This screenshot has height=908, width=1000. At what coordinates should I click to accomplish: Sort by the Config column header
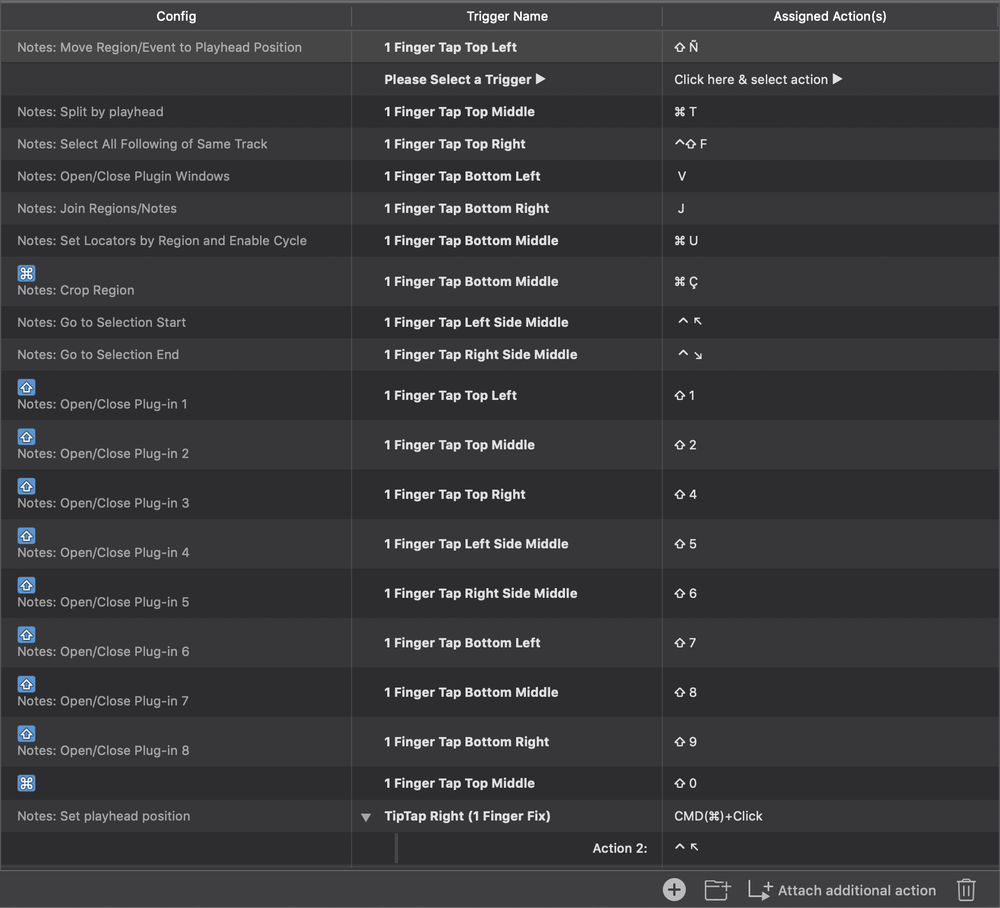(x=176, y=16)
